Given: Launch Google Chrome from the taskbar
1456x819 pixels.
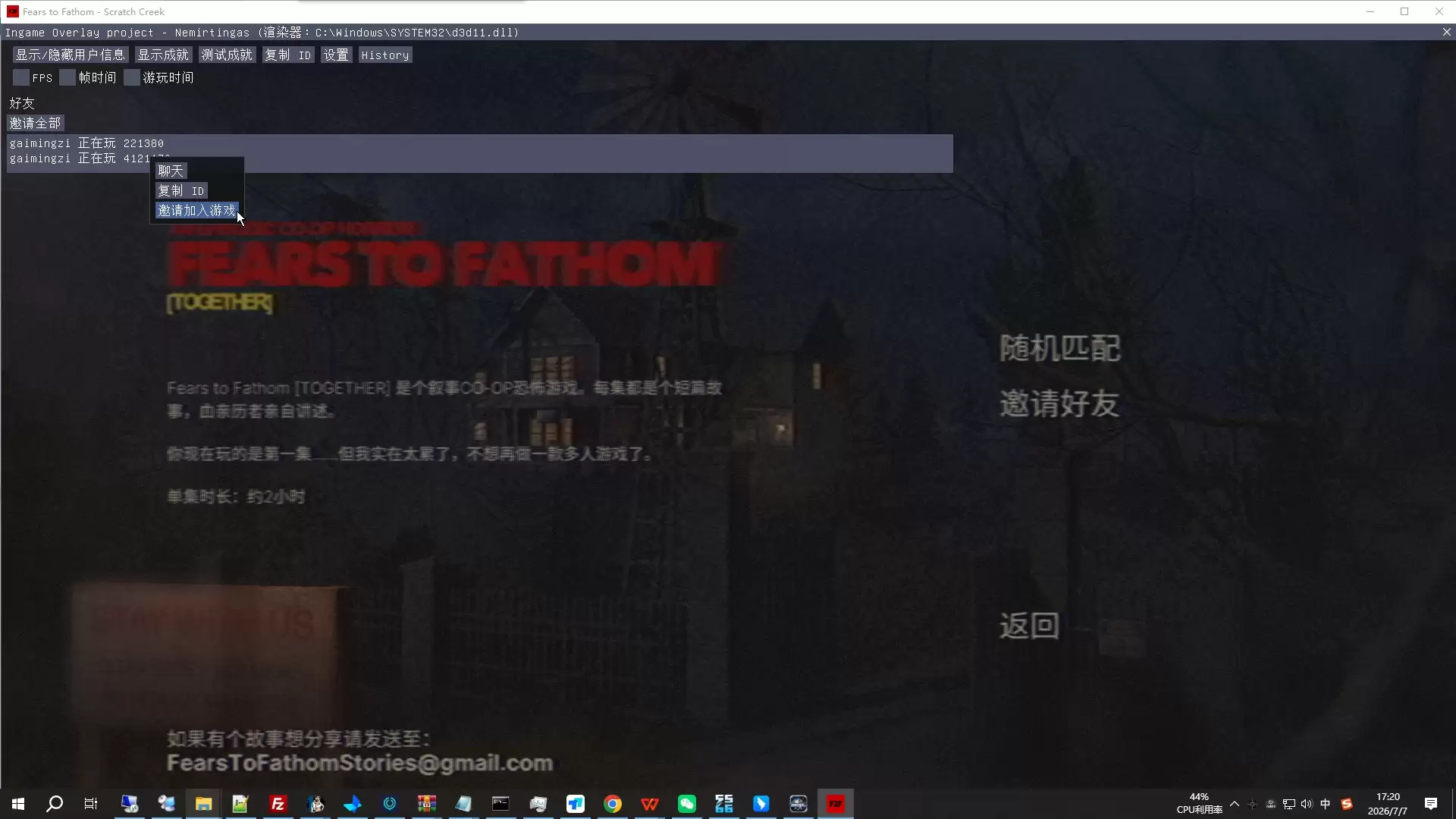Looking at the screenshot, I should pos(613,804).
